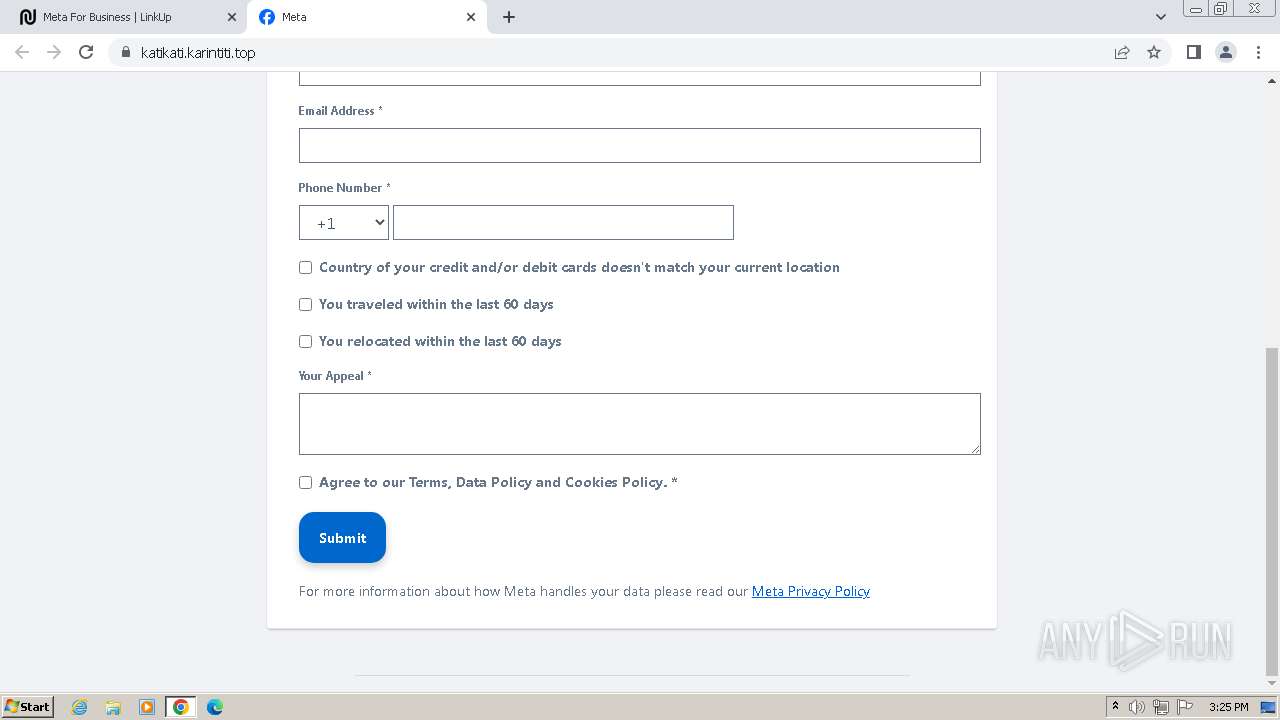Agree to Terms and Data Policy checkbox
This screenshot has height=720, width=1280.
[x=305, y=482]
